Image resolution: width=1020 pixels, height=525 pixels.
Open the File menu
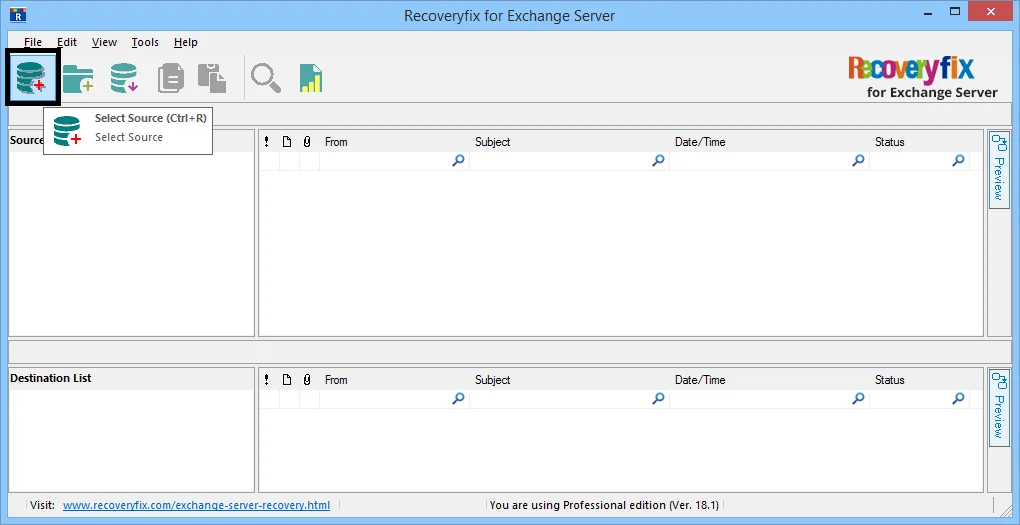(33, 42)
